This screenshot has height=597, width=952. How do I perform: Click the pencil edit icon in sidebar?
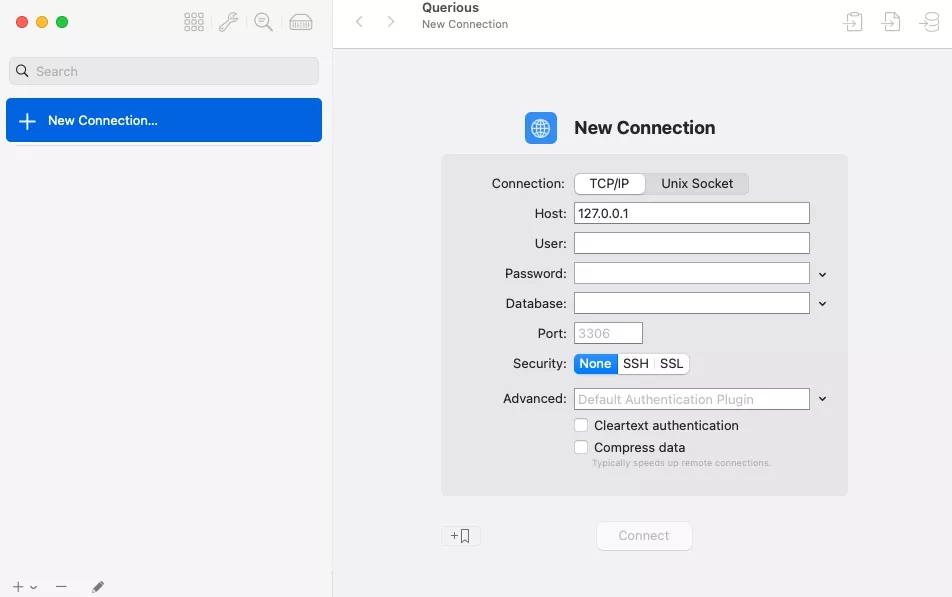click(x=98, y=587)
